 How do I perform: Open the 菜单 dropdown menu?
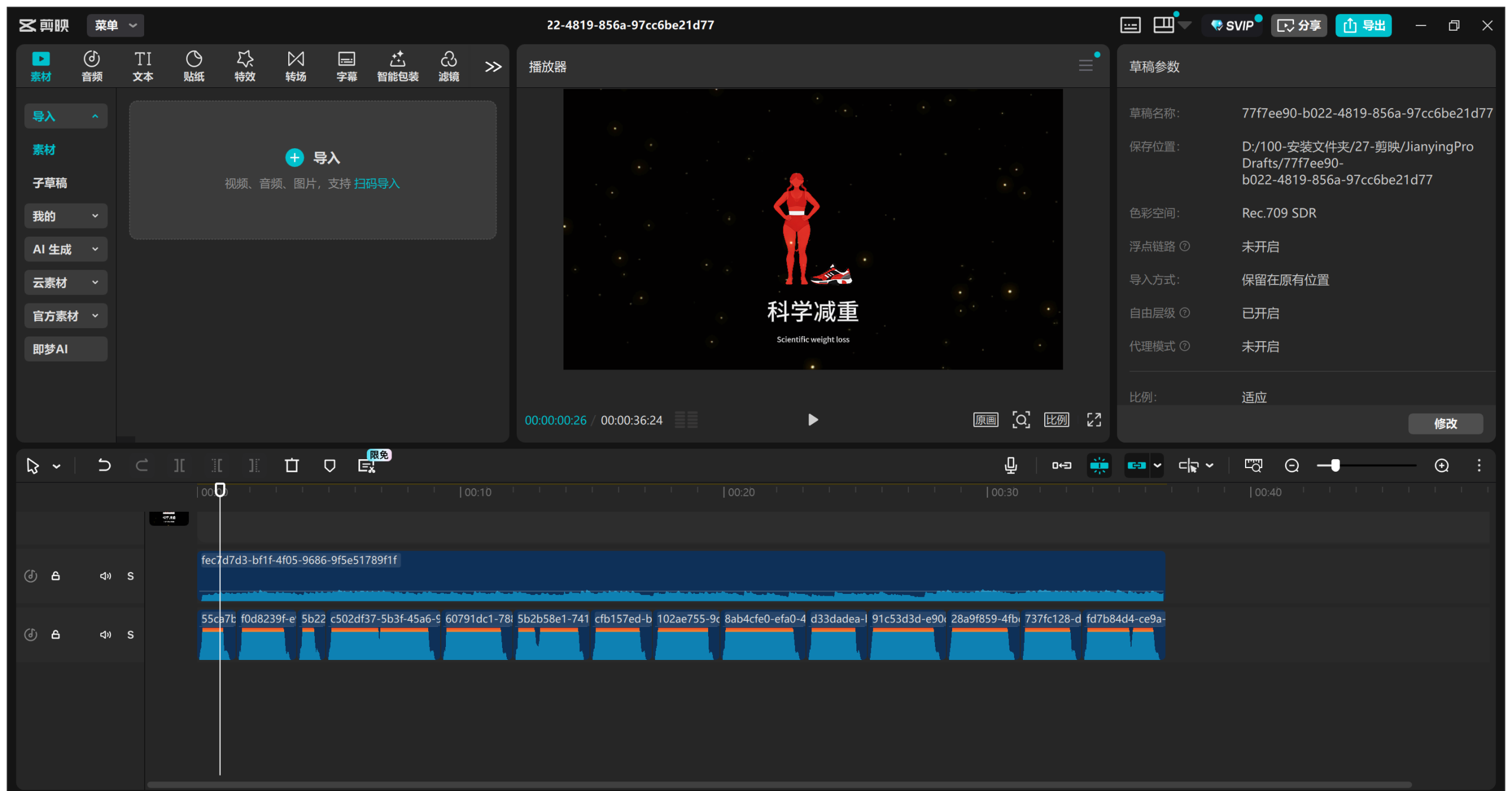[115, 25]
